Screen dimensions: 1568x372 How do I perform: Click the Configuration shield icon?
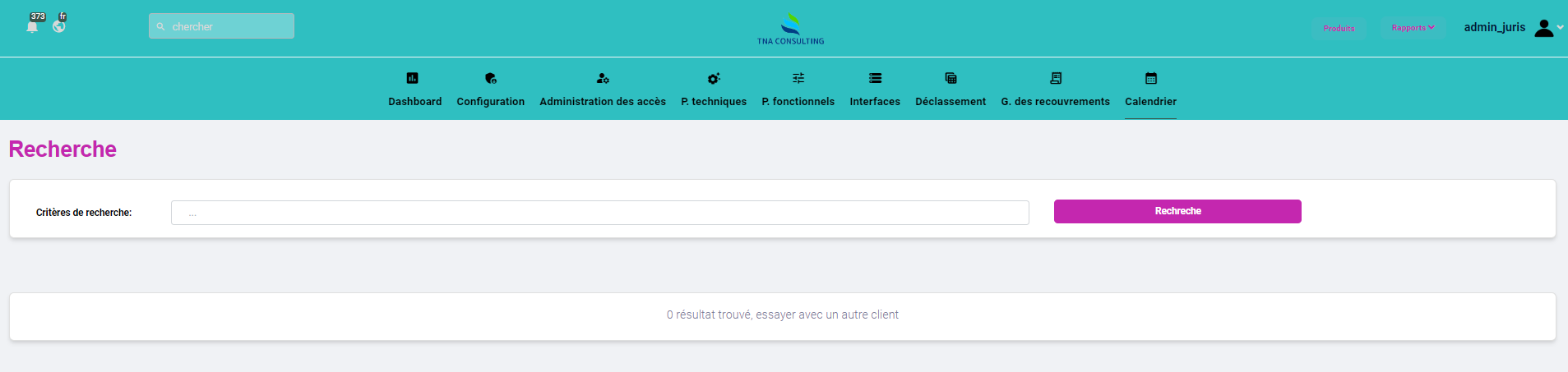(x=491, y=78)
